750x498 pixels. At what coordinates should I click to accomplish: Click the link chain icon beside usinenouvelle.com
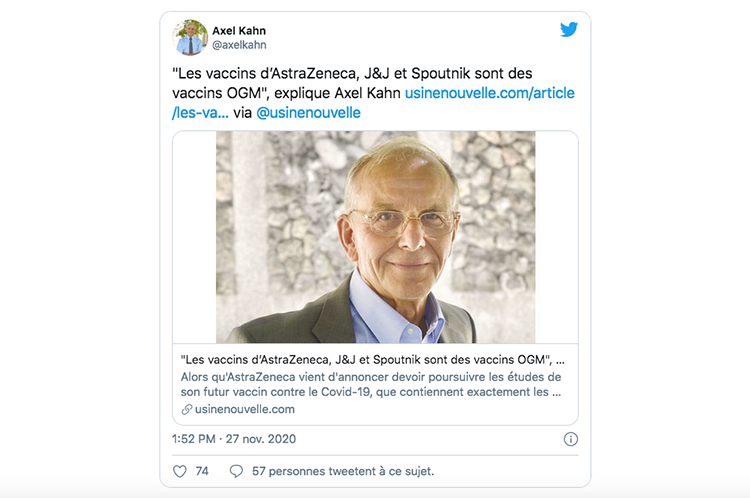(186, 409)
